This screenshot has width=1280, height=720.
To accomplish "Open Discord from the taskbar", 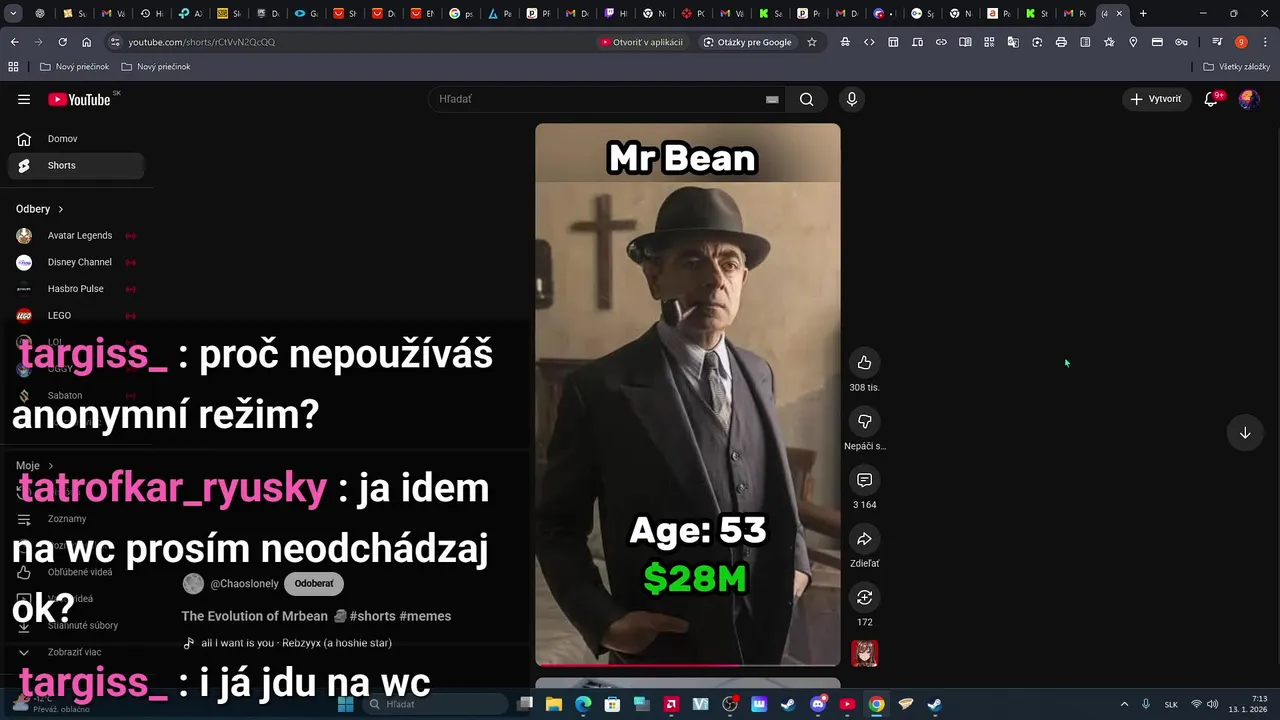I will pyautogui.click(x=818, y=704).
